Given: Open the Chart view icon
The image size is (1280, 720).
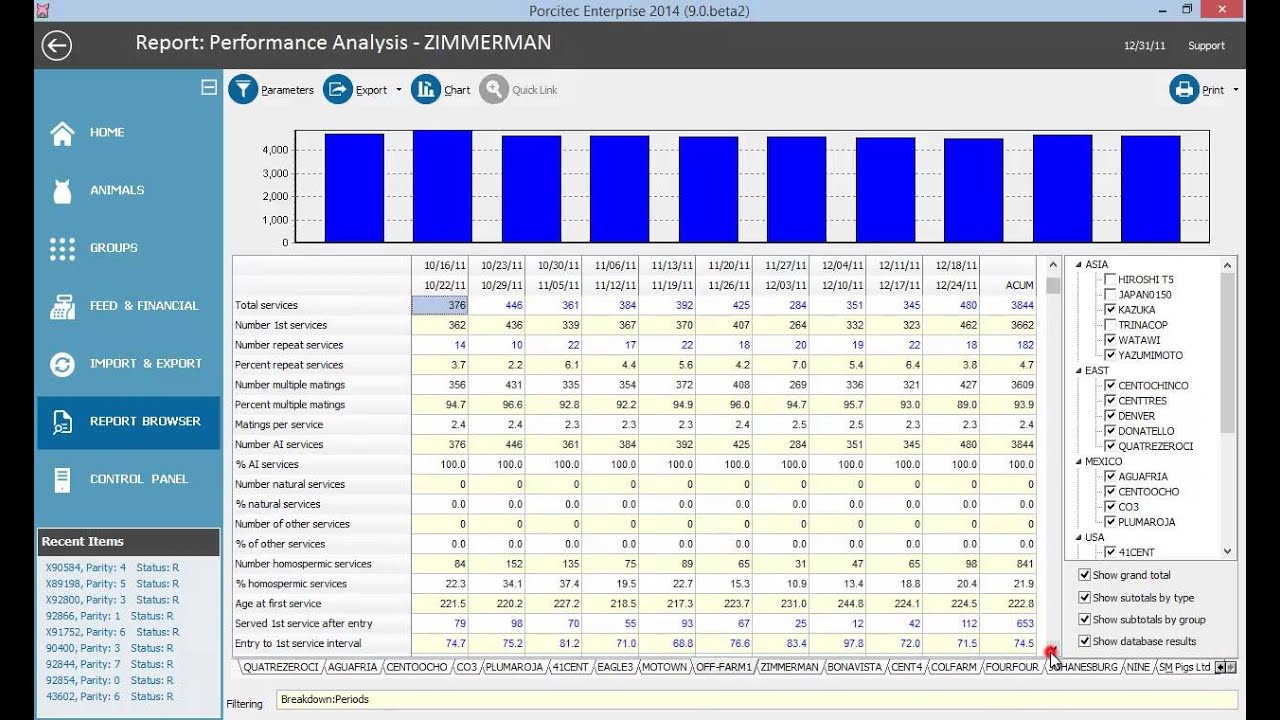Looking at the screenshot, I should tap(426, 90).
